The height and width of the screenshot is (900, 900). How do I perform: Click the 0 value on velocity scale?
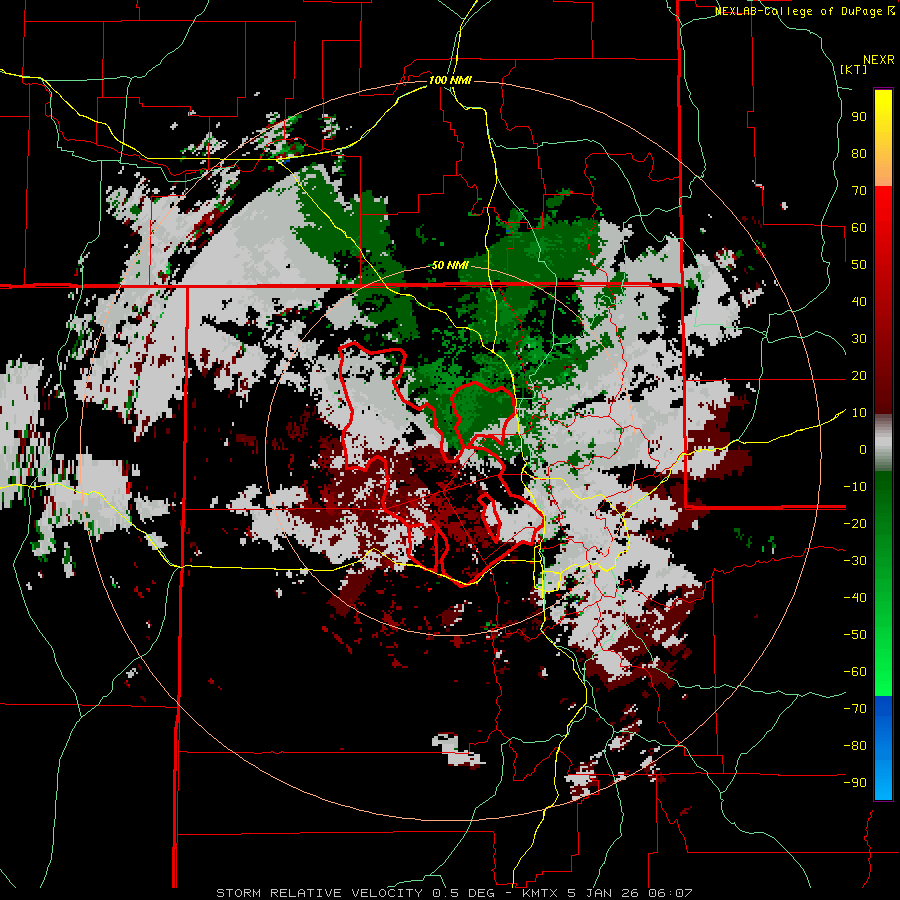pyautogui.click(x=863, y=449)
